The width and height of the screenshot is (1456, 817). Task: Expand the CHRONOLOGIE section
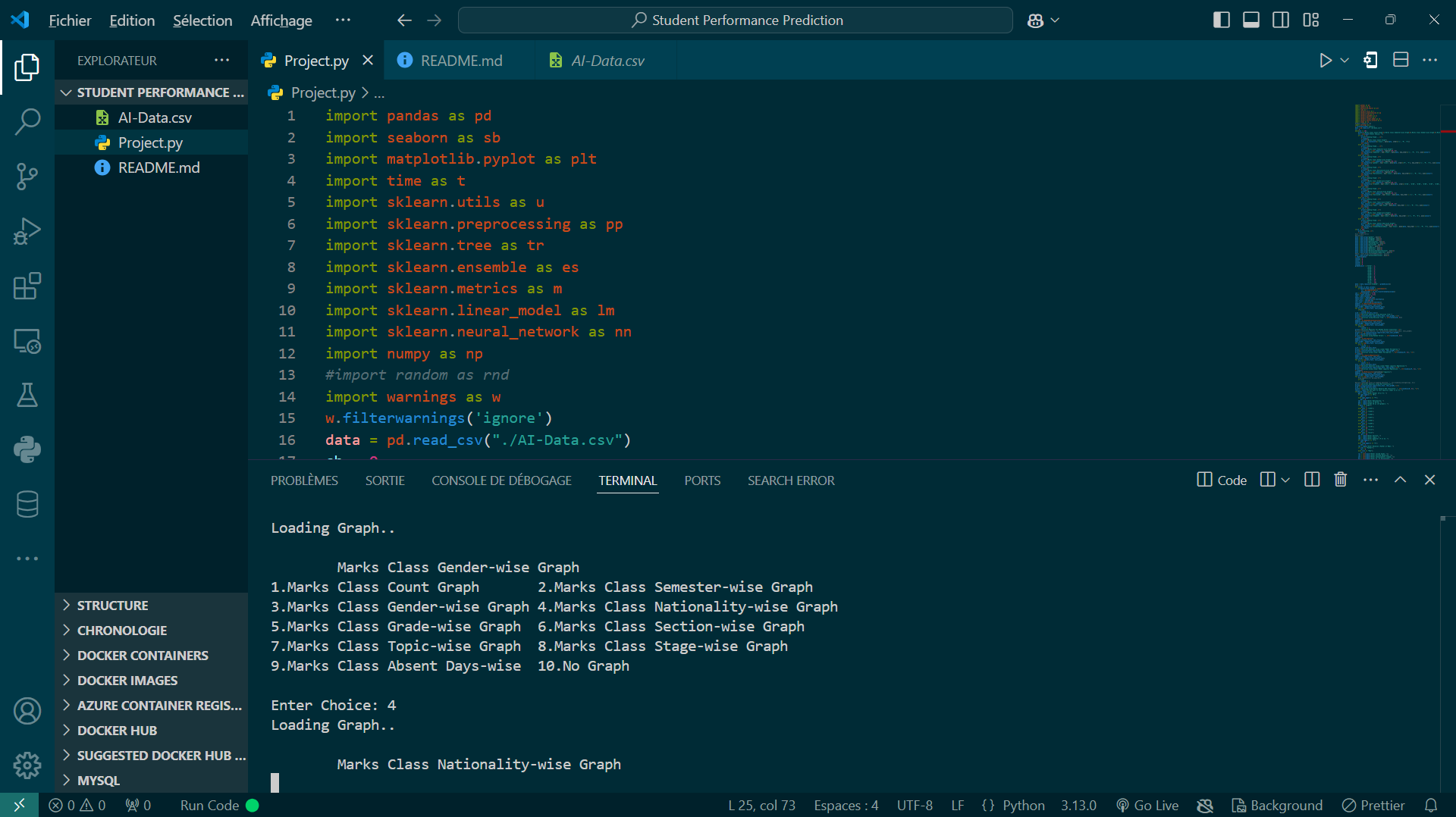(152, 631)
